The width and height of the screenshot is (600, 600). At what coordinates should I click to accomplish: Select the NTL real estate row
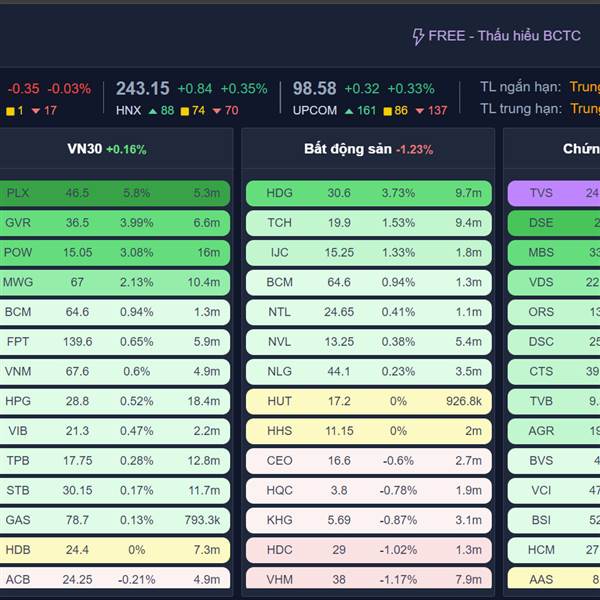click(368, 312)
